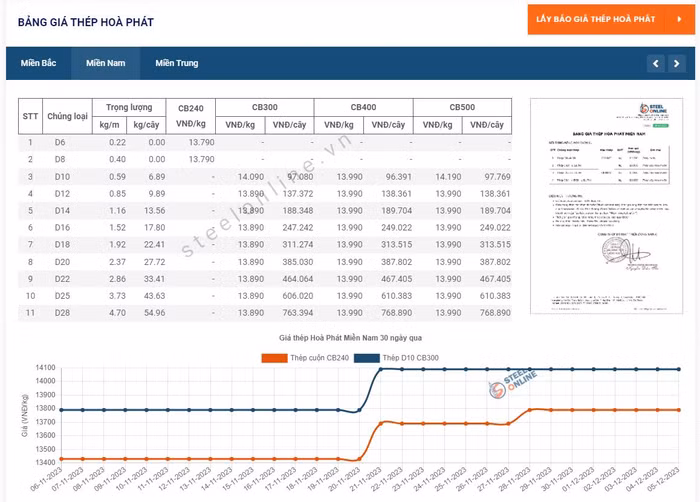This screenshot has height=502, width=700.
Task: Click the chart title Giá thép Hoà Phát Miền Nam
Action: tap(350, 338)
